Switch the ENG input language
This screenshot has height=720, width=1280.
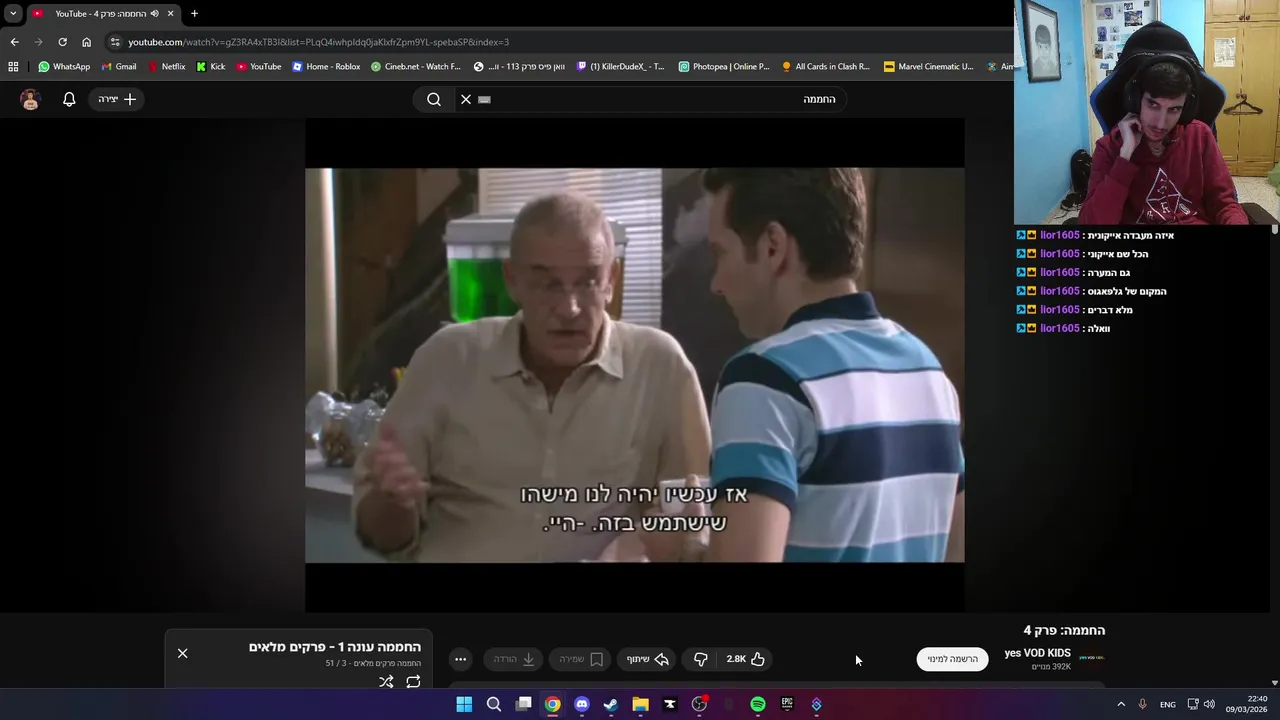1168,704
